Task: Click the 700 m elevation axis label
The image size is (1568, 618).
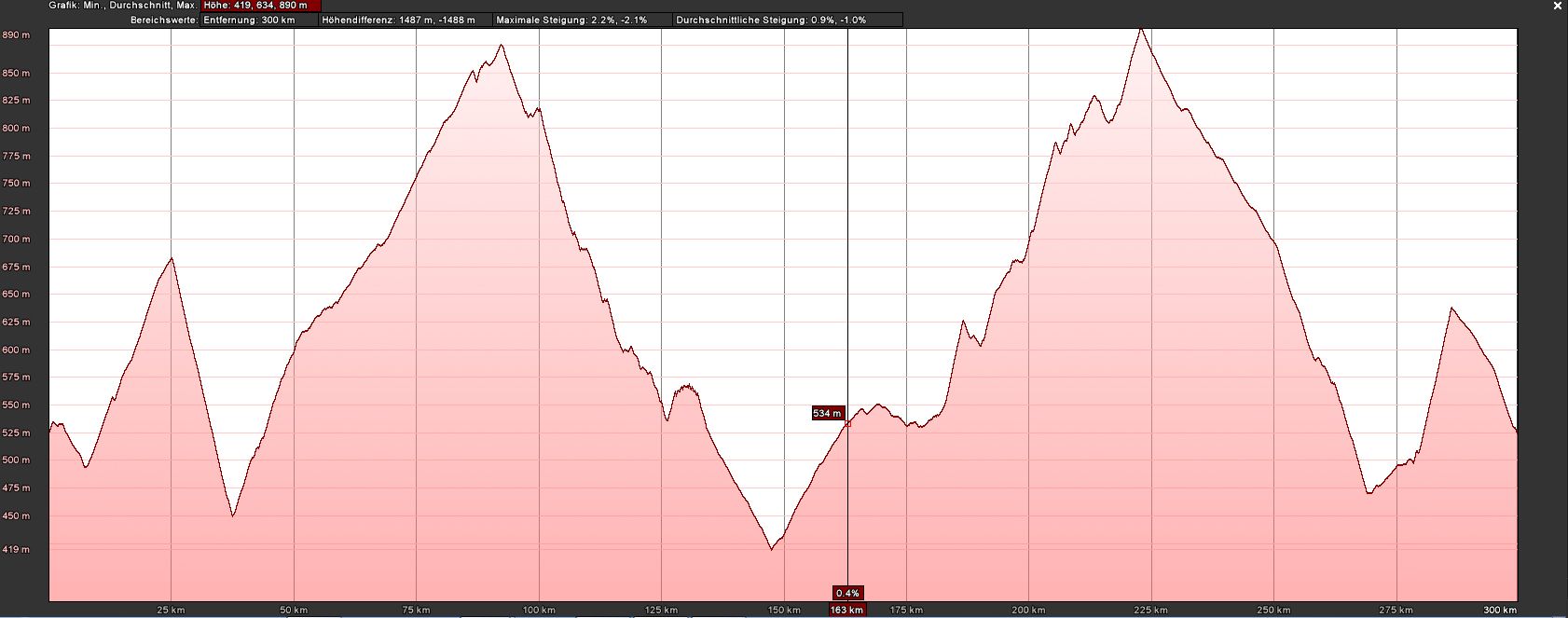Action: click(x=16, y=239)
